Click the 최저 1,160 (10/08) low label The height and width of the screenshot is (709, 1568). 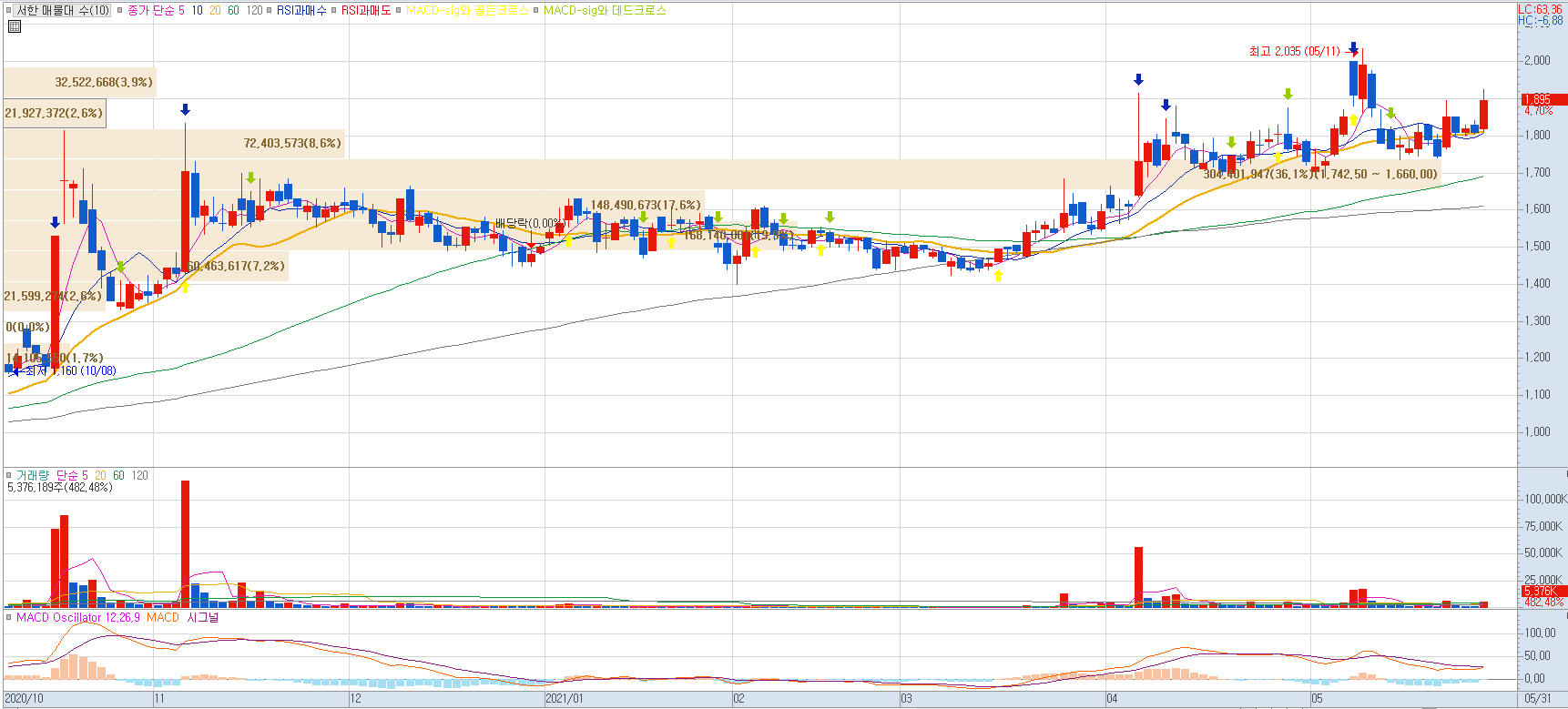[70, 370]
